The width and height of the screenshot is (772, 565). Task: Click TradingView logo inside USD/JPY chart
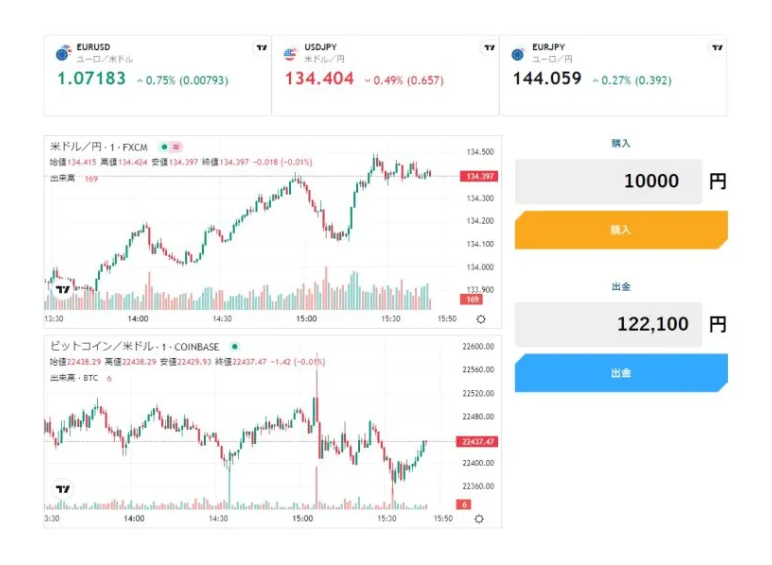[x=63, y=289]
